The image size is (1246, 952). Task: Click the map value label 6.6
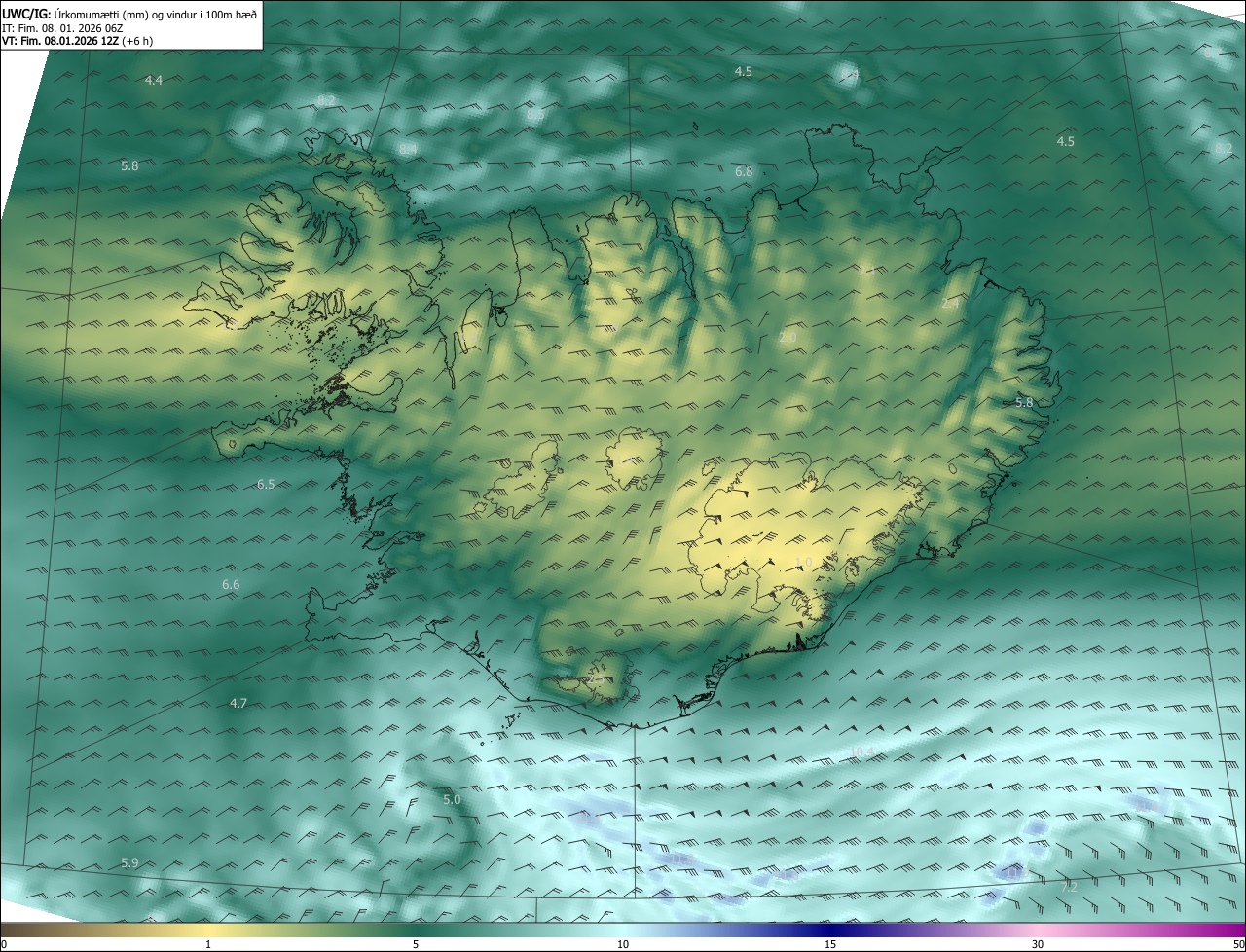tap(231, 584)
